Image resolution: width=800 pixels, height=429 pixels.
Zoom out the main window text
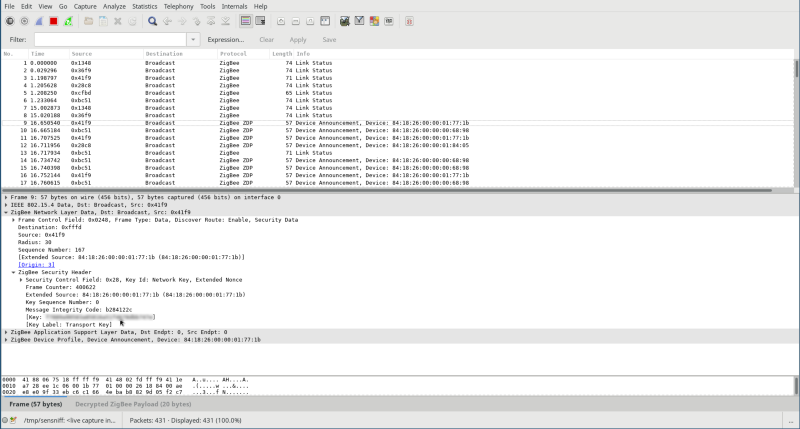[295, 21]
